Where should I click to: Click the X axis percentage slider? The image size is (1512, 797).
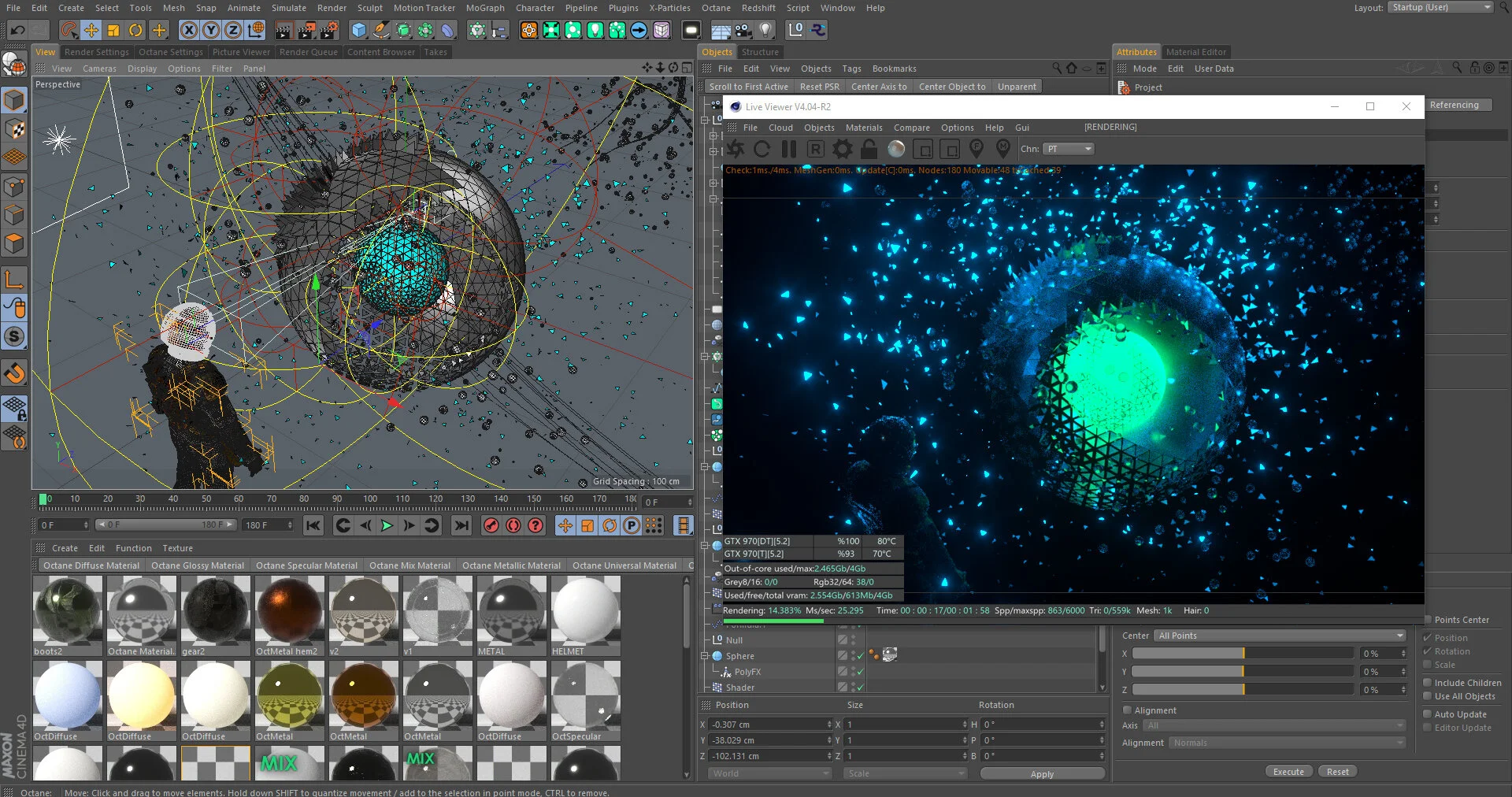(x=1242, y=654)
